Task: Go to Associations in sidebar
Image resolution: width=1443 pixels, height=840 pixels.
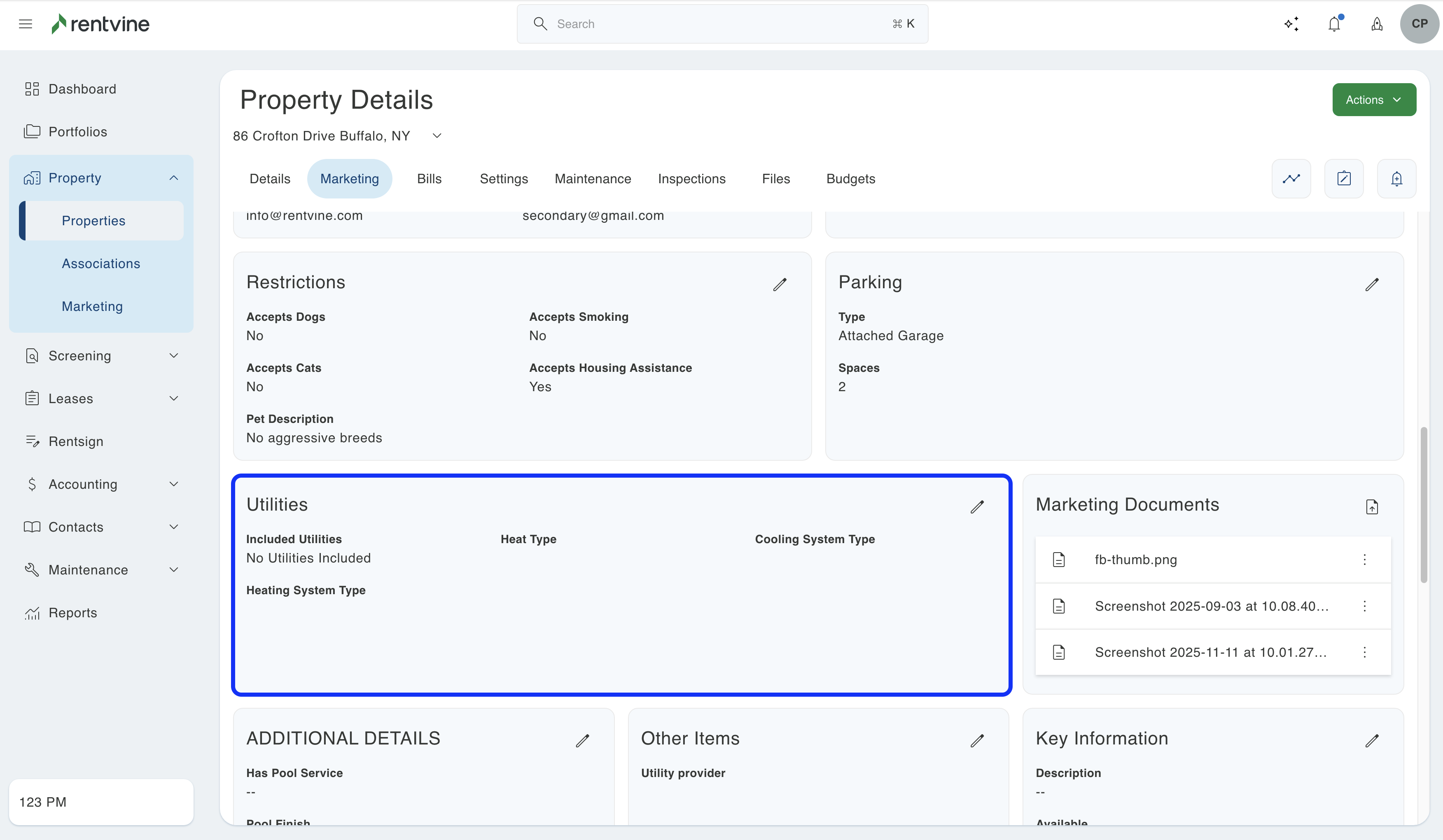Action: pos(101,264)
